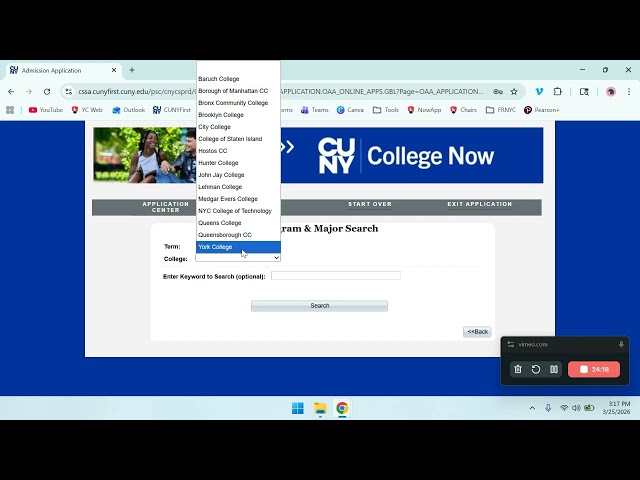Click Exit Application in the nav bar

480,204
